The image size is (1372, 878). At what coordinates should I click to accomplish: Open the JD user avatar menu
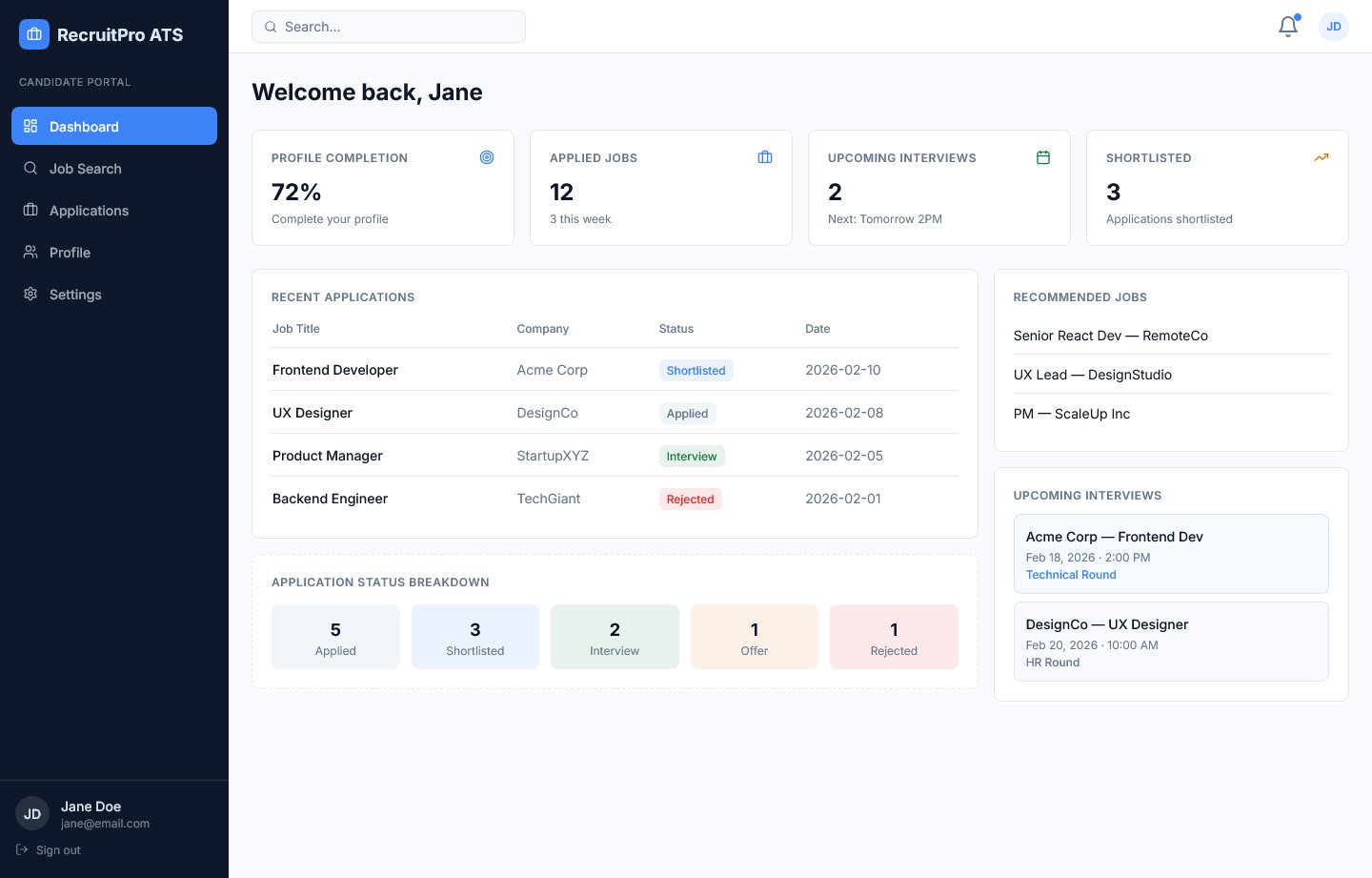(x=1333, y=27)
